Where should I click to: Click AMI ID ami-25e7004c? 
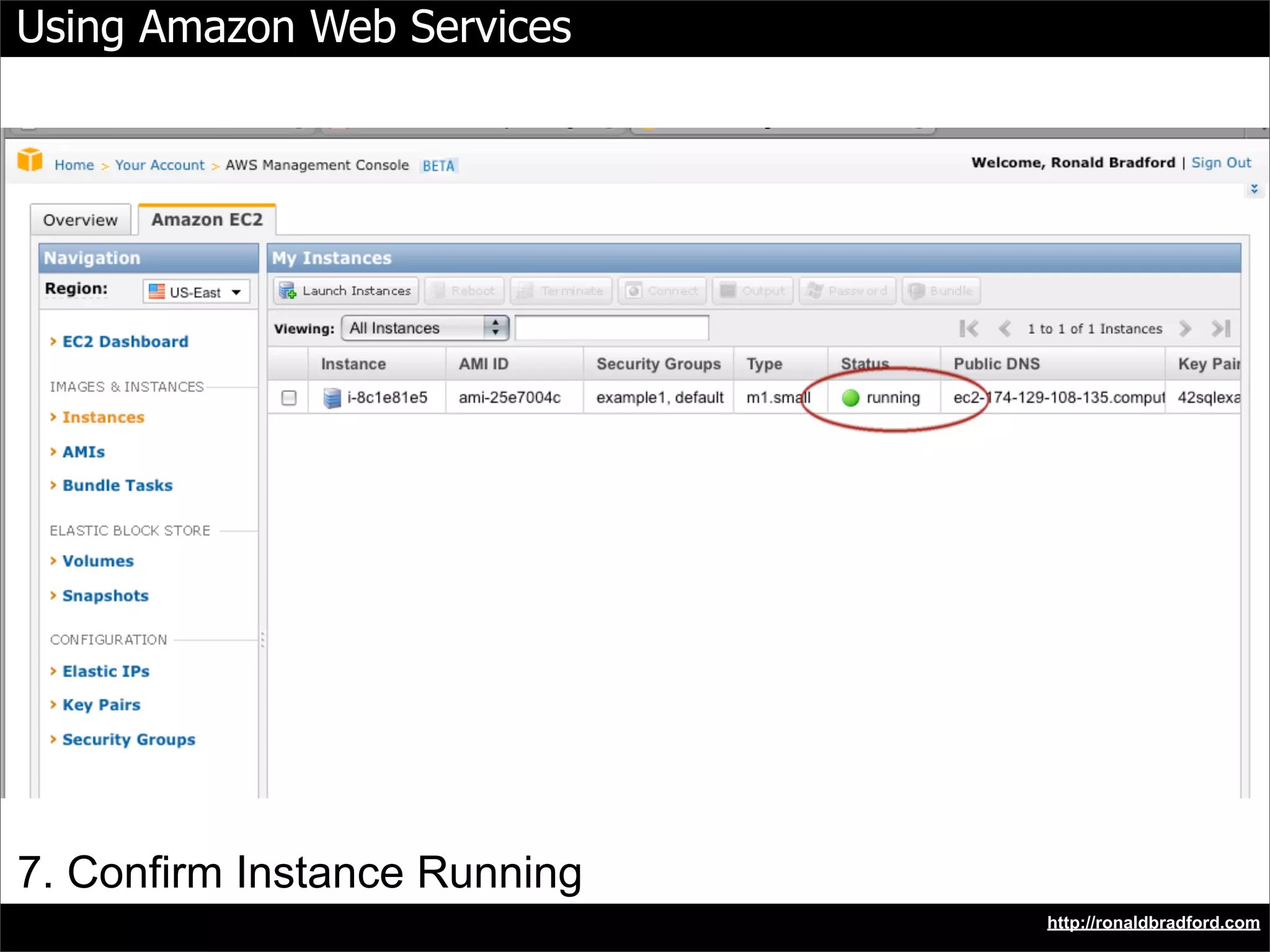(510, 398)
